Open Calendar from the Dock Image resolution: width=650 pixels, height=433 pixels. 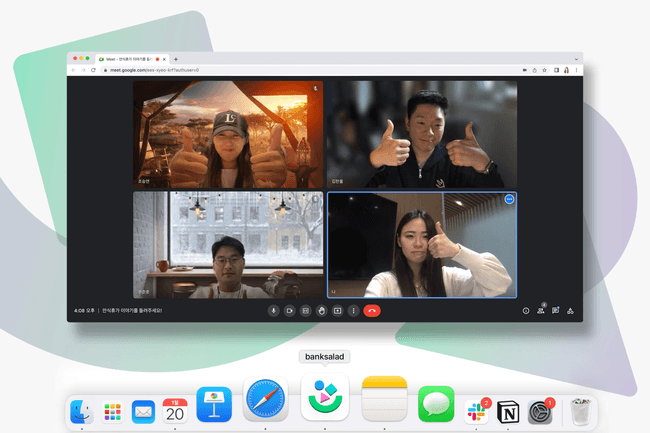175,411
